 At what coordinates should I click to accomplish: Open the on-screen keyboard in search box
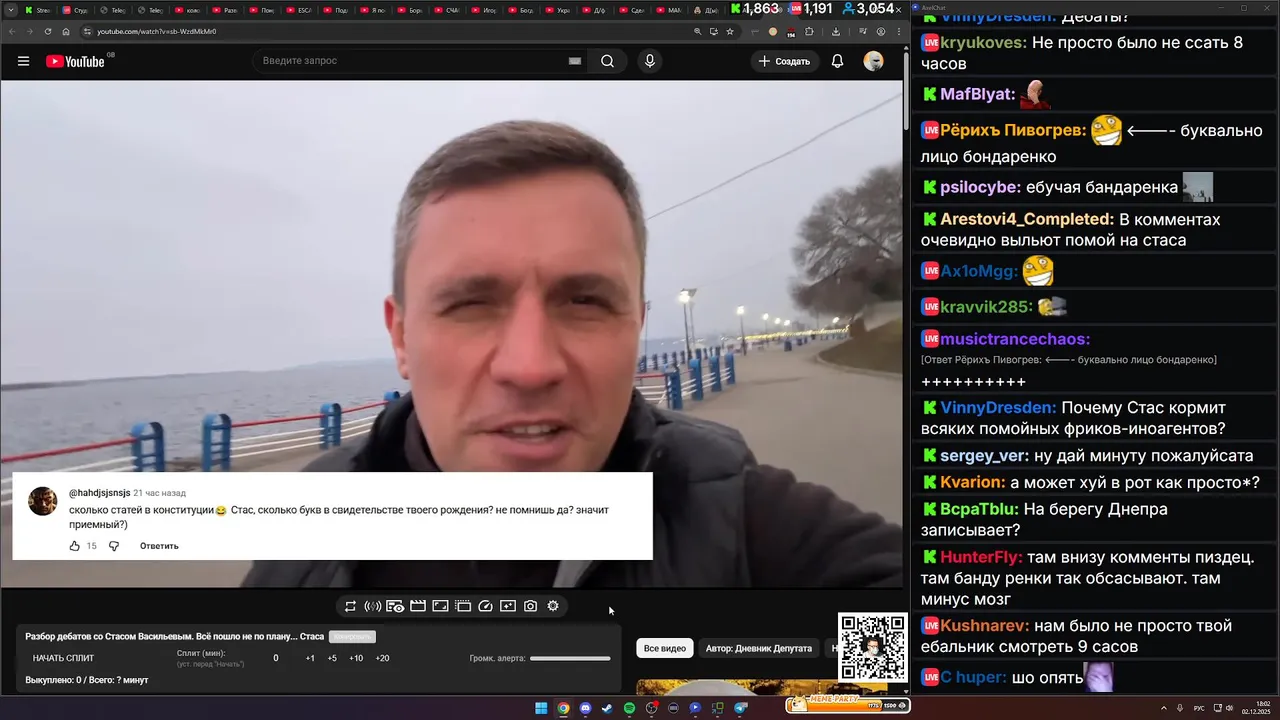click(575, 61)
